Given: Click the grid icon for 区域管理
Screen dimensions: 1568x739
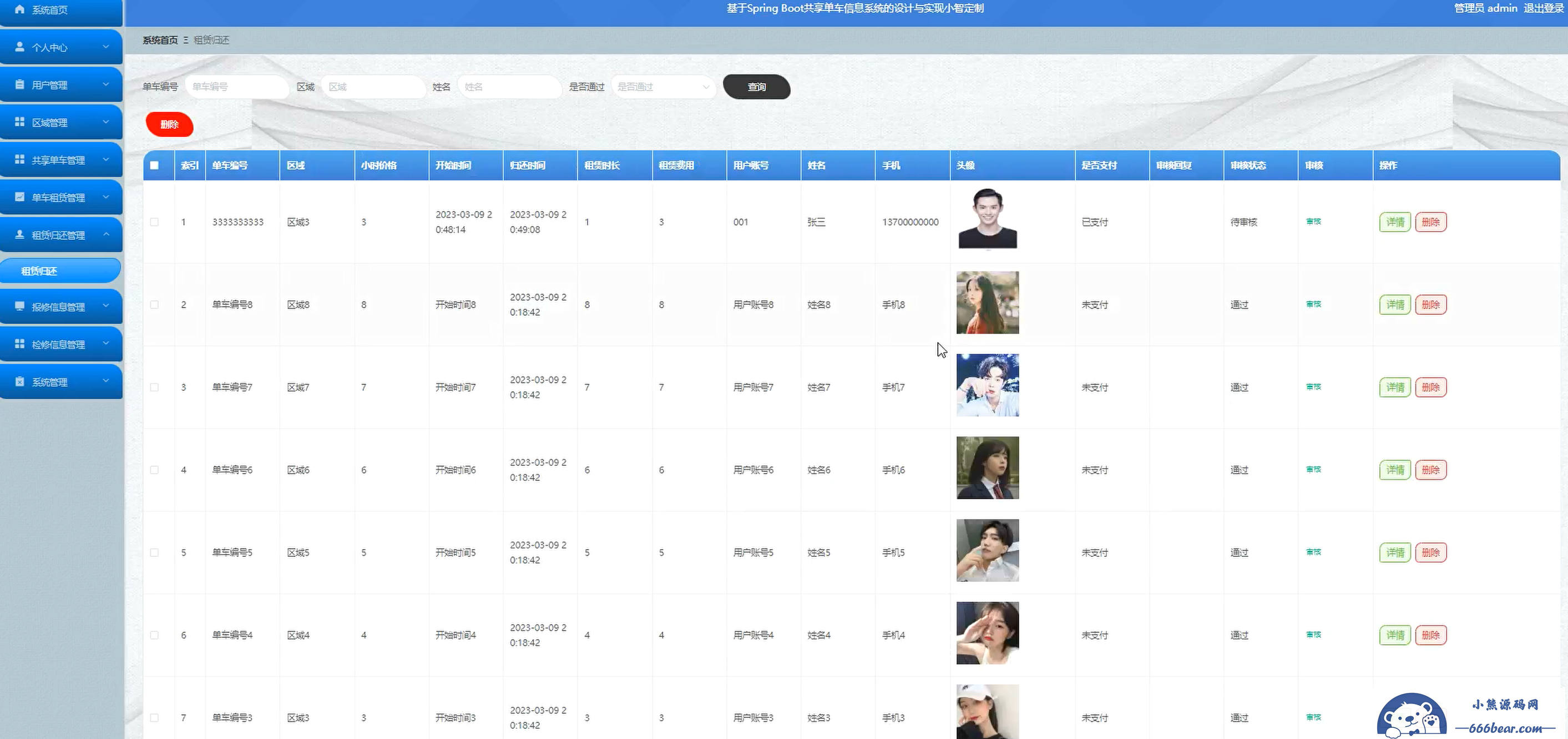Looking at the screenshot, I should click(19, 122).
